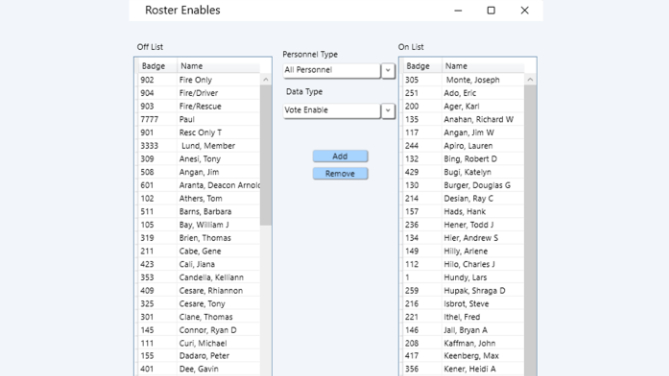Select the Ado, Eric row

coord(463,93)
